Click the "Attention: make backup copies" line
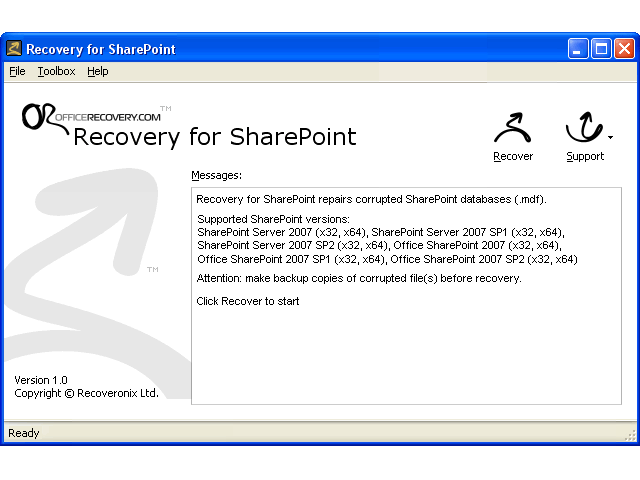 click(359, 278)
